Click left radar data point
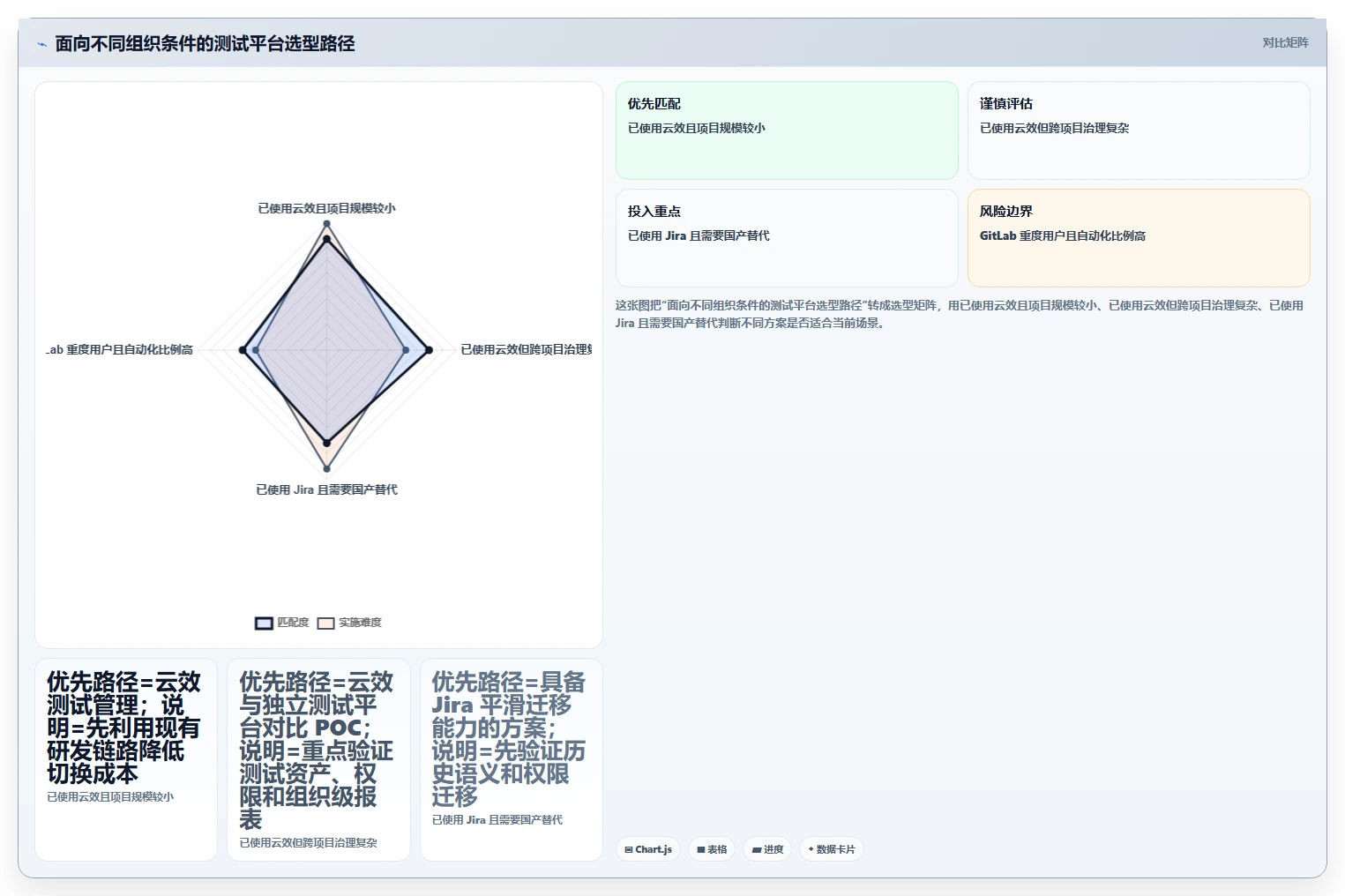Image resolution: width=1345 pixels, height=896 pixels. [x=243, y=350]
